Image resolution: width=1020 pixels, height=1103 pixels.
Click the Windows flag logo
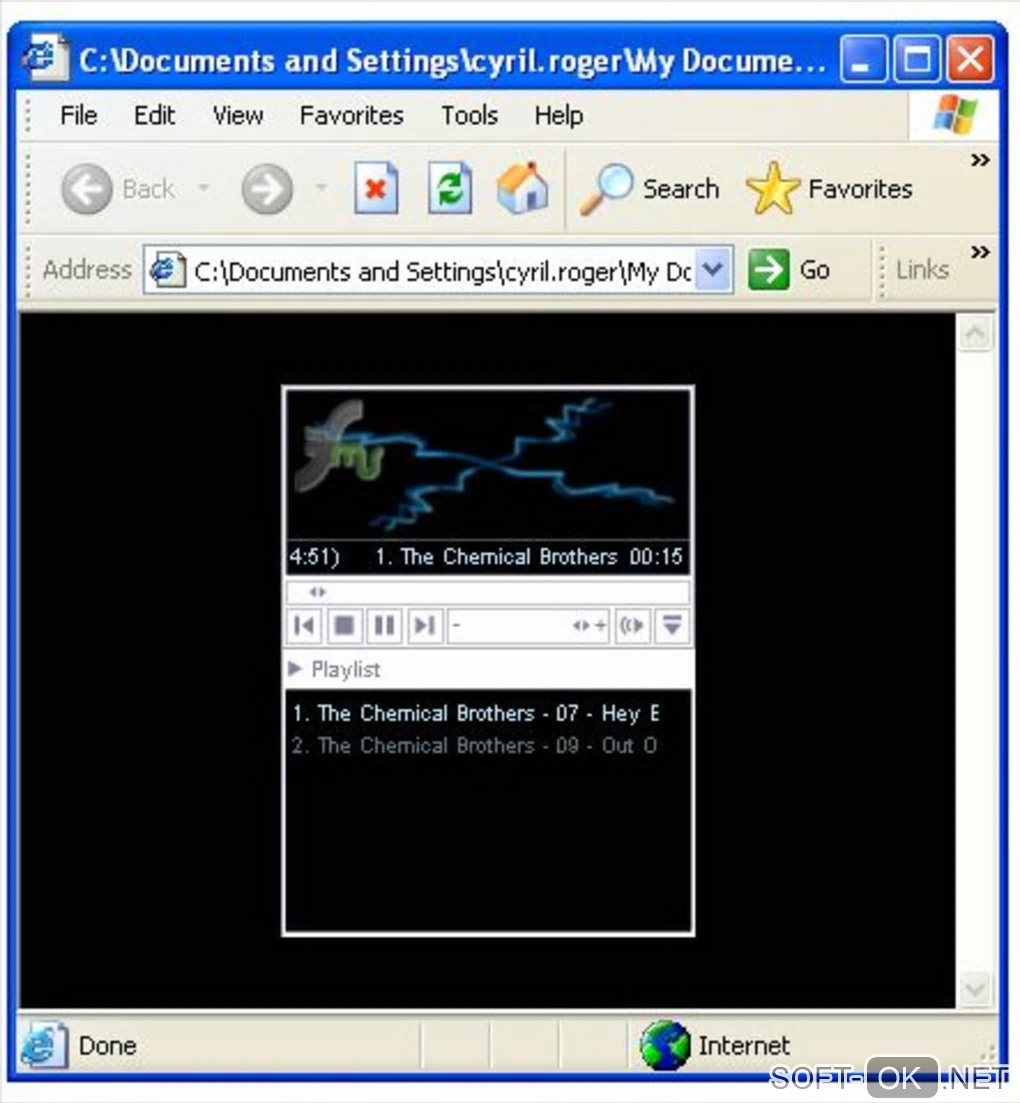[x=955, y=114]
